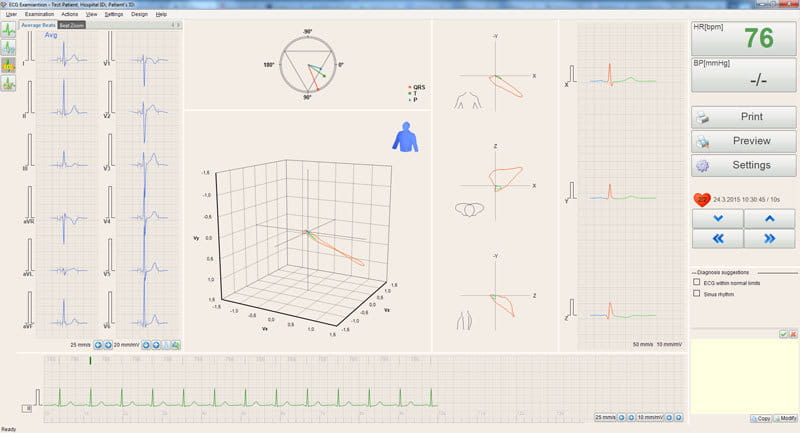Viewport: 800px width, 433px height.
Task: Click the green marker on rhythm strip timeline
Action: click(x=90, y=359)
